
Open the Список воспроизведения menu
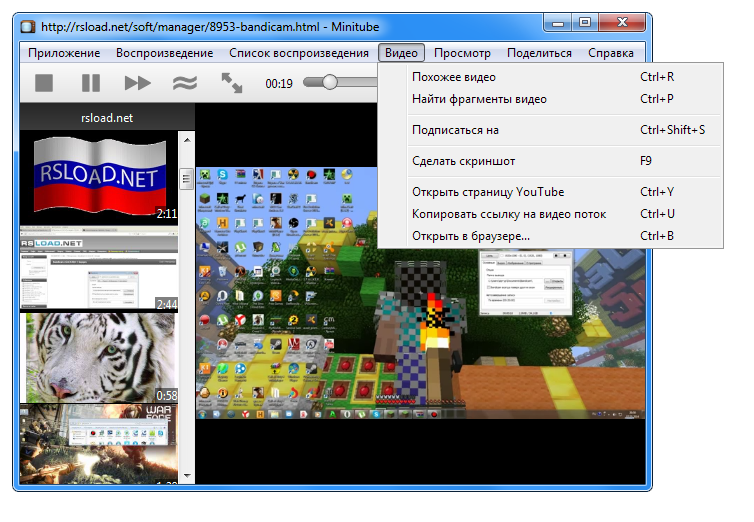click(x=299, y=53)
